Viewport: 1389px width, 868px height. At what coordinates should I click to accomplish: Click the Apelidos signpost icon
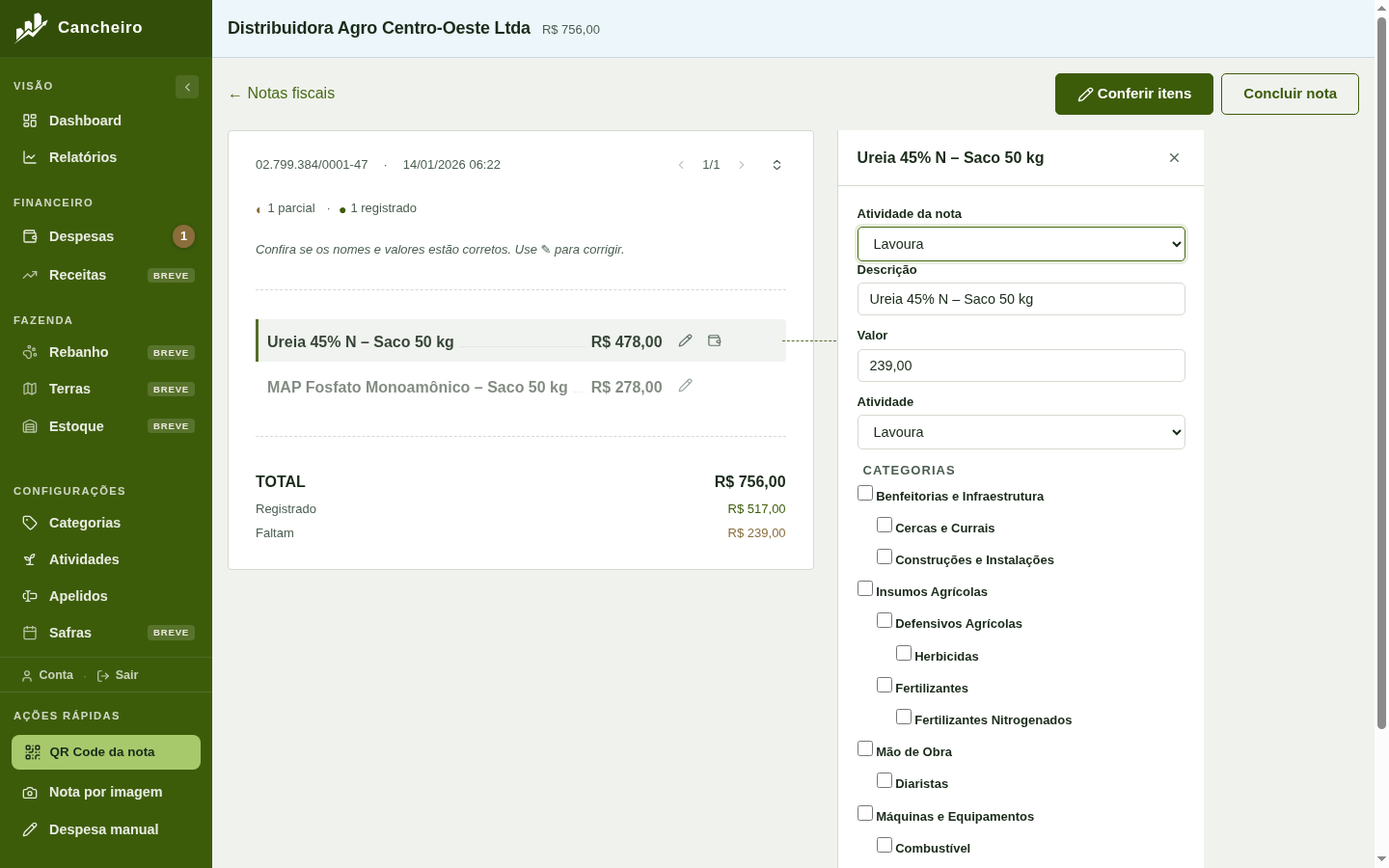[x=30, y=596]
